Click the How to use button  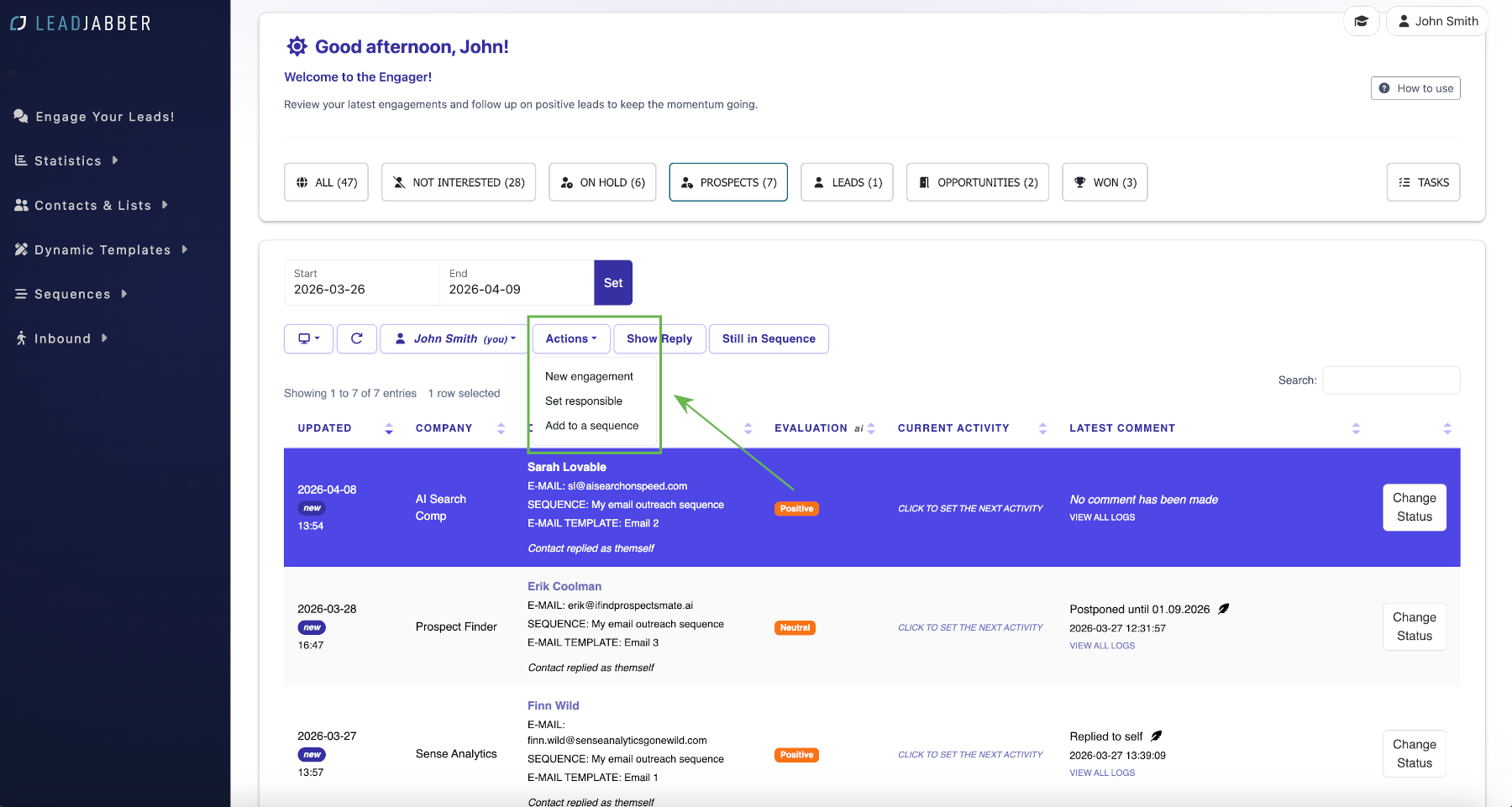[x=1415, y=88]
